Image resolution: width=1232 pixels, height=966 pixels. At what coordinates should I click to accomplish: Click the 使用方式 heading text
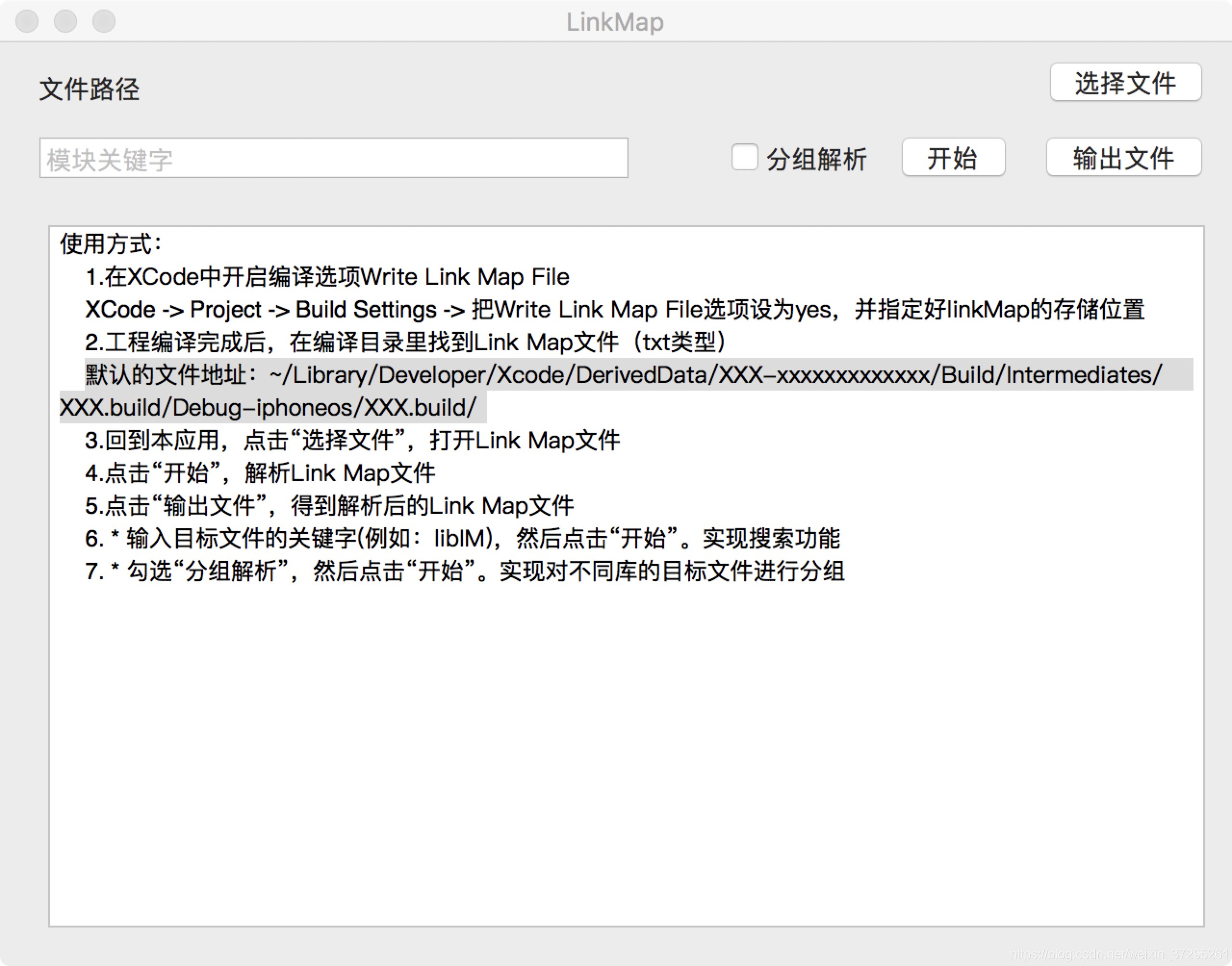pyautogui.click(x=111, y=244)
